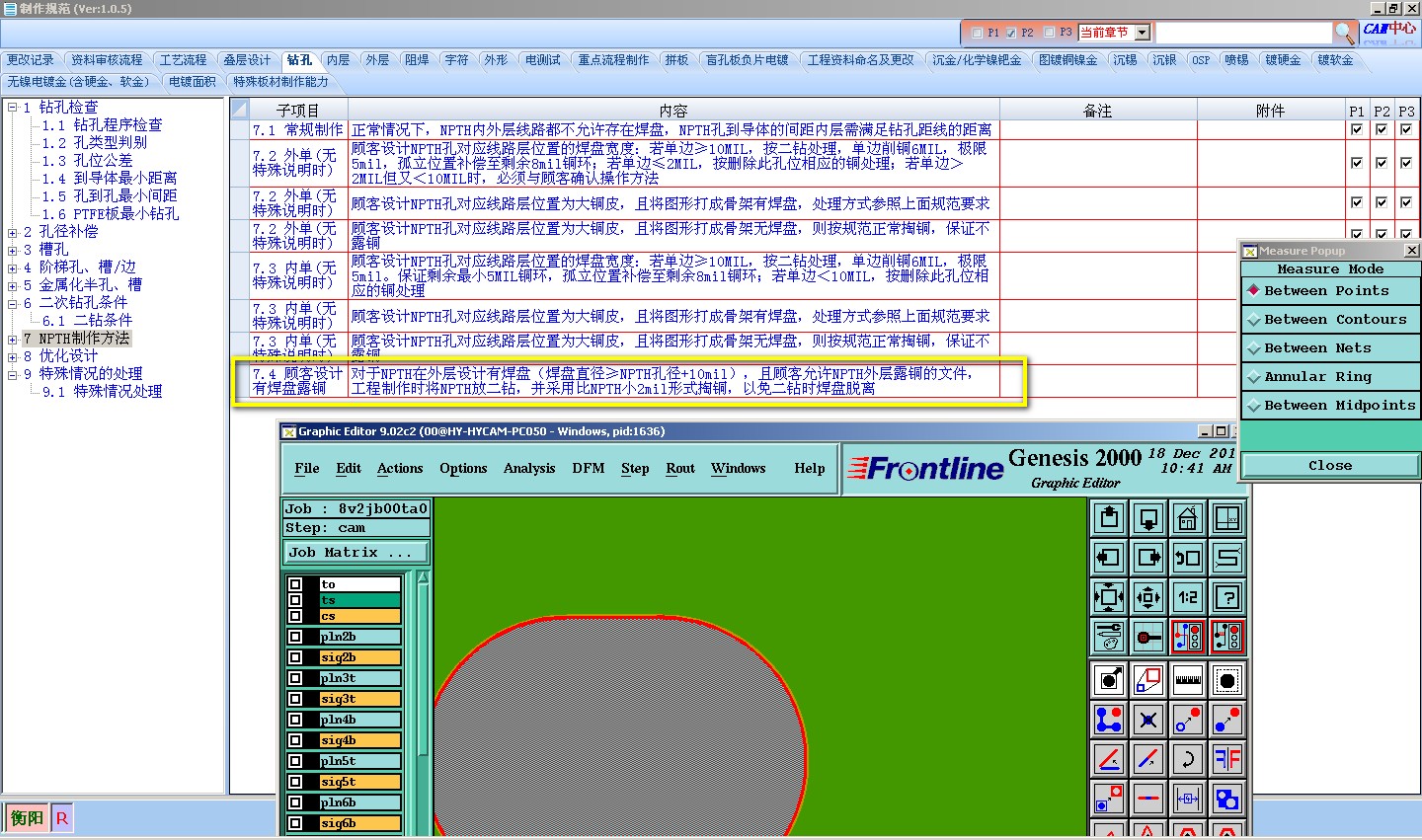This screenshot has height=840, width=1422.
Task: Click the black dot in dashed box icon
Action: coord(1227,680)
